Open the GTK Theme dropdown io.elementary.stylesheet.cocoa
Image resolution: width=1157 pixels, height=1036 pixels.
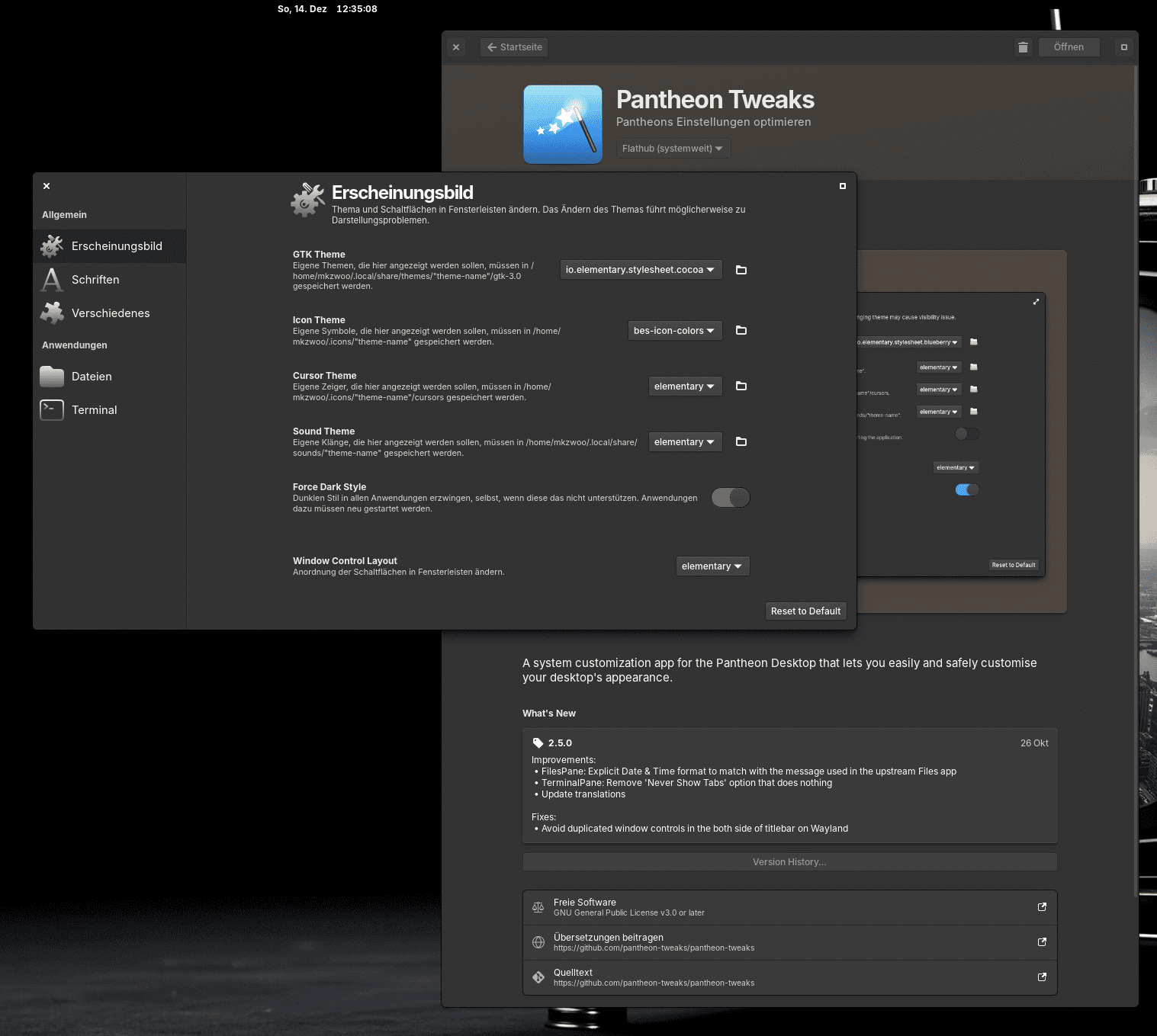tap(641, 270)
